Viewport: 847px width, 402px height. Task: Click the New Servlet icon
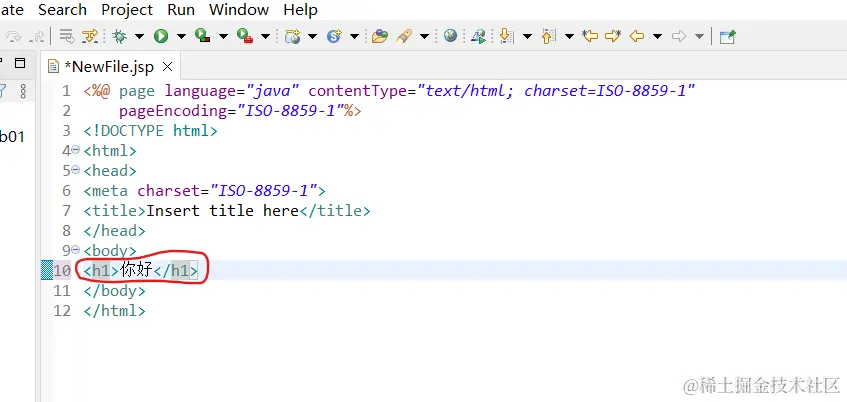pos(334,36)
